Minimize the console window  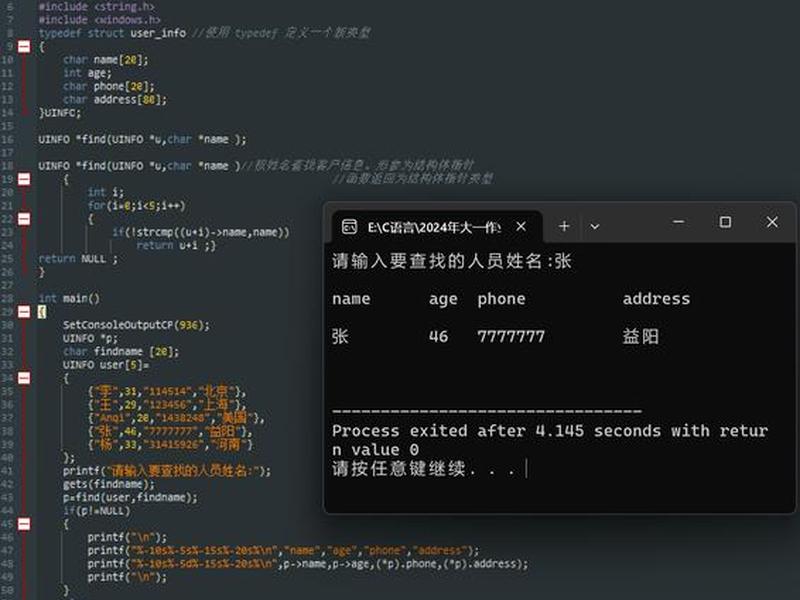coord(679,222)
